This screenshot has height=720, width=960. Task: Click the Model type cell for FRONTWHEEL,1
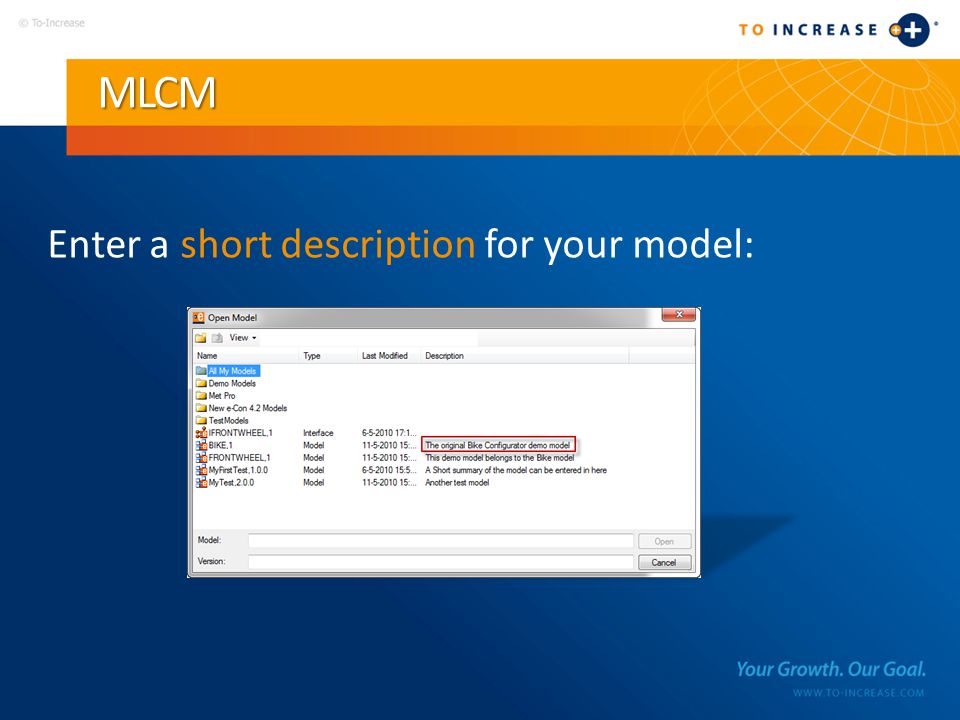313,457
